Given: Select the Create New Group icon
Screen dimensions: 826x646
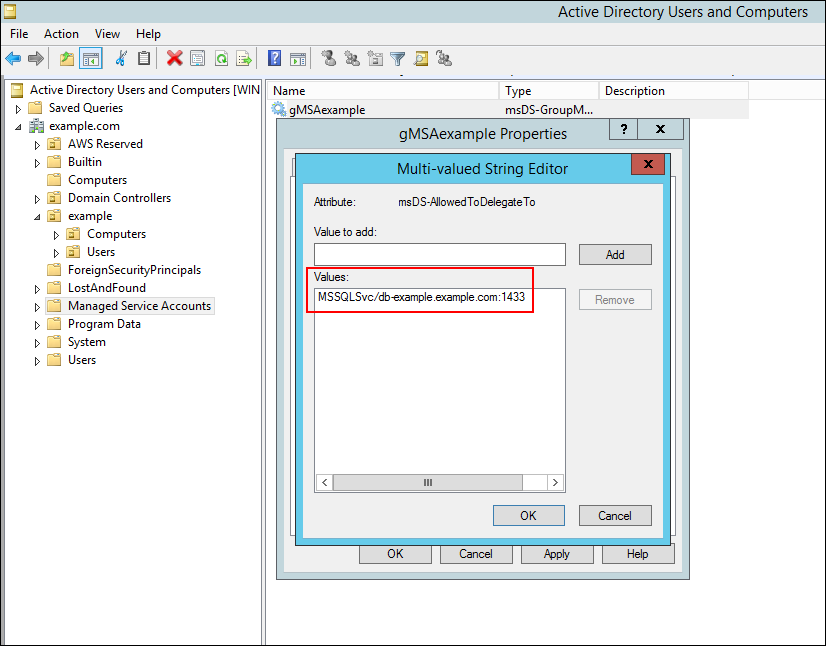Looking at the screenshot, I should (353, 58).
